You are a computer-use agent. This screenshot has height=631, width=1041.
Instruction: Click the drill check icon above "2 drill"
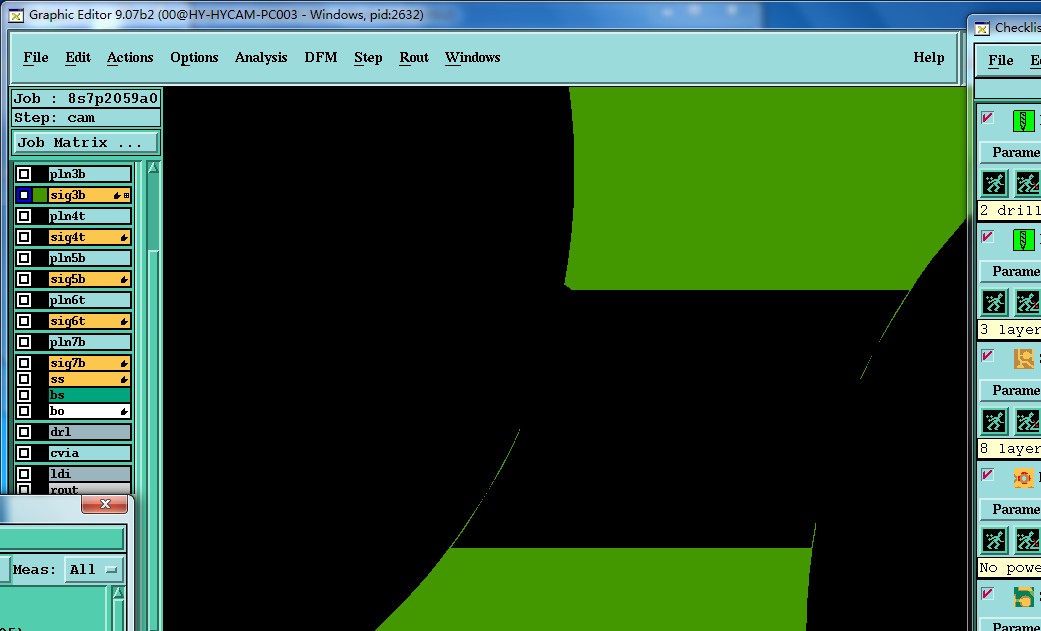1023,121
